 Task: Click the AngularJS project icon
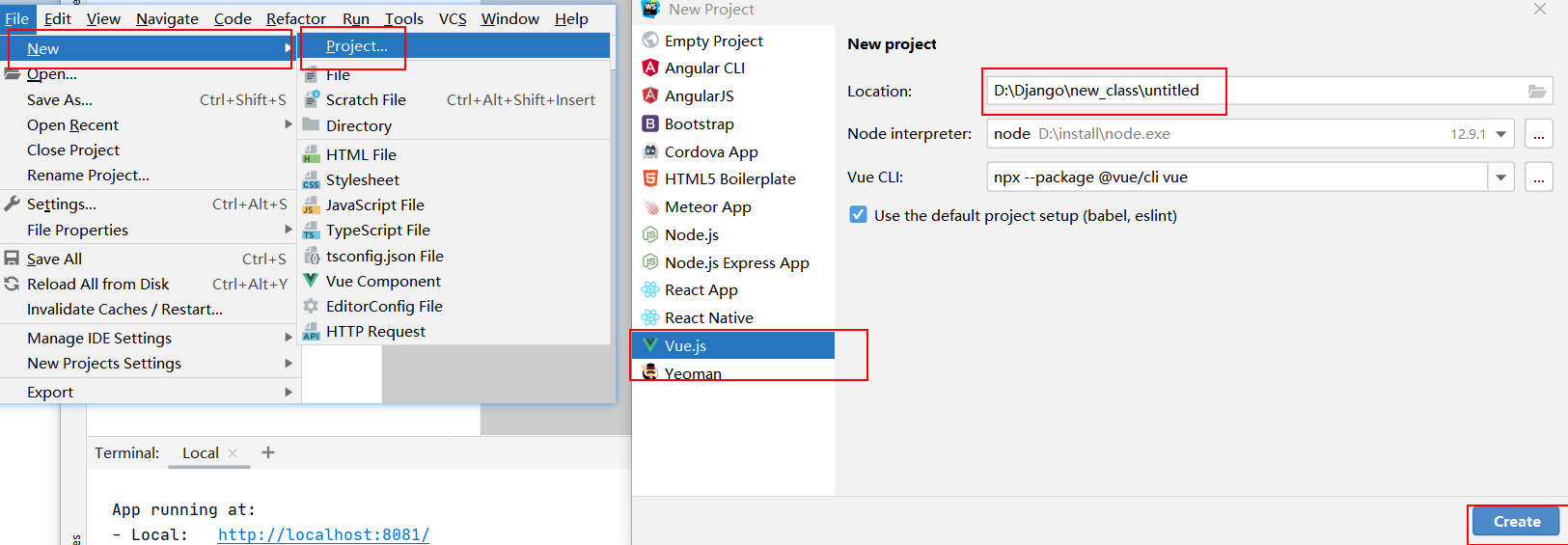point(650,95)
